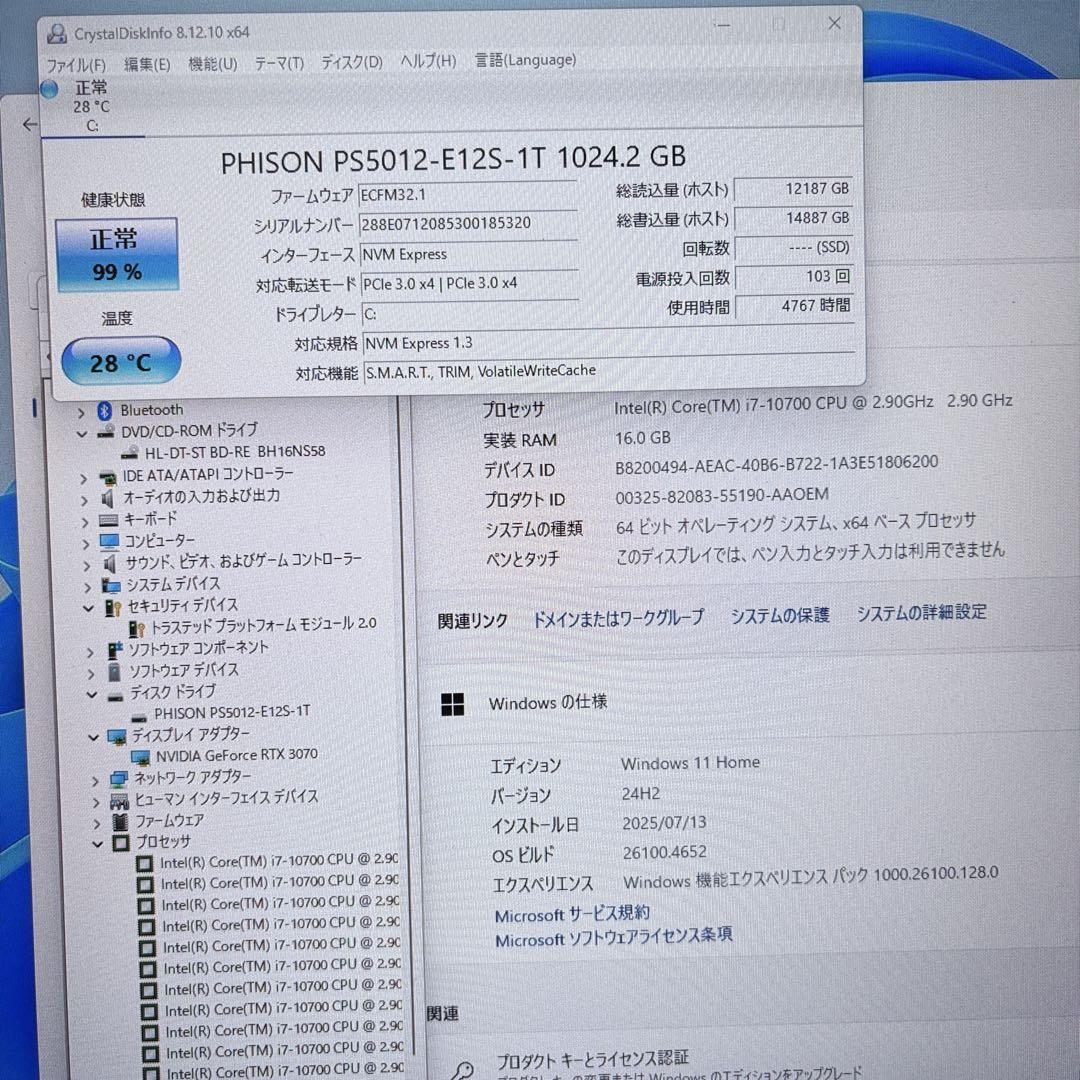Click the NVM Express interface field
Screen dimensions: 1080x1080
pyautogui.click(x=468, y=254)
